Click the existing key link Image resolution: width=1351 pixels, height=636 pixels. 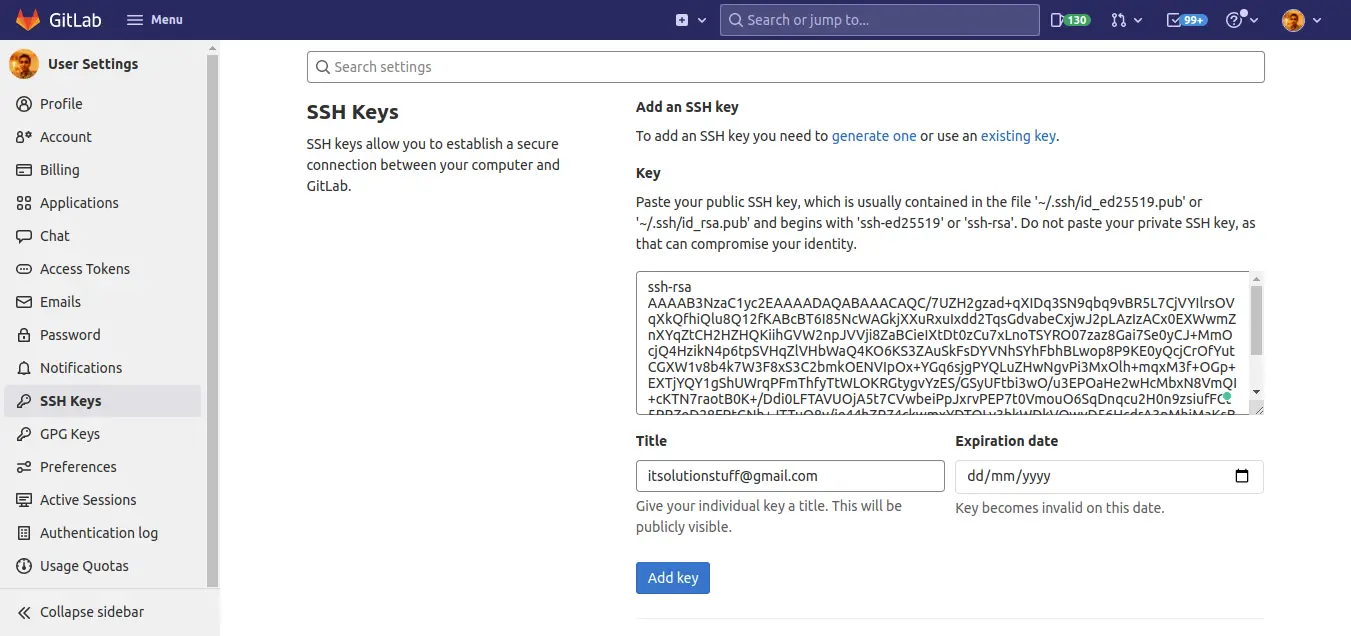pos(1017,135)
